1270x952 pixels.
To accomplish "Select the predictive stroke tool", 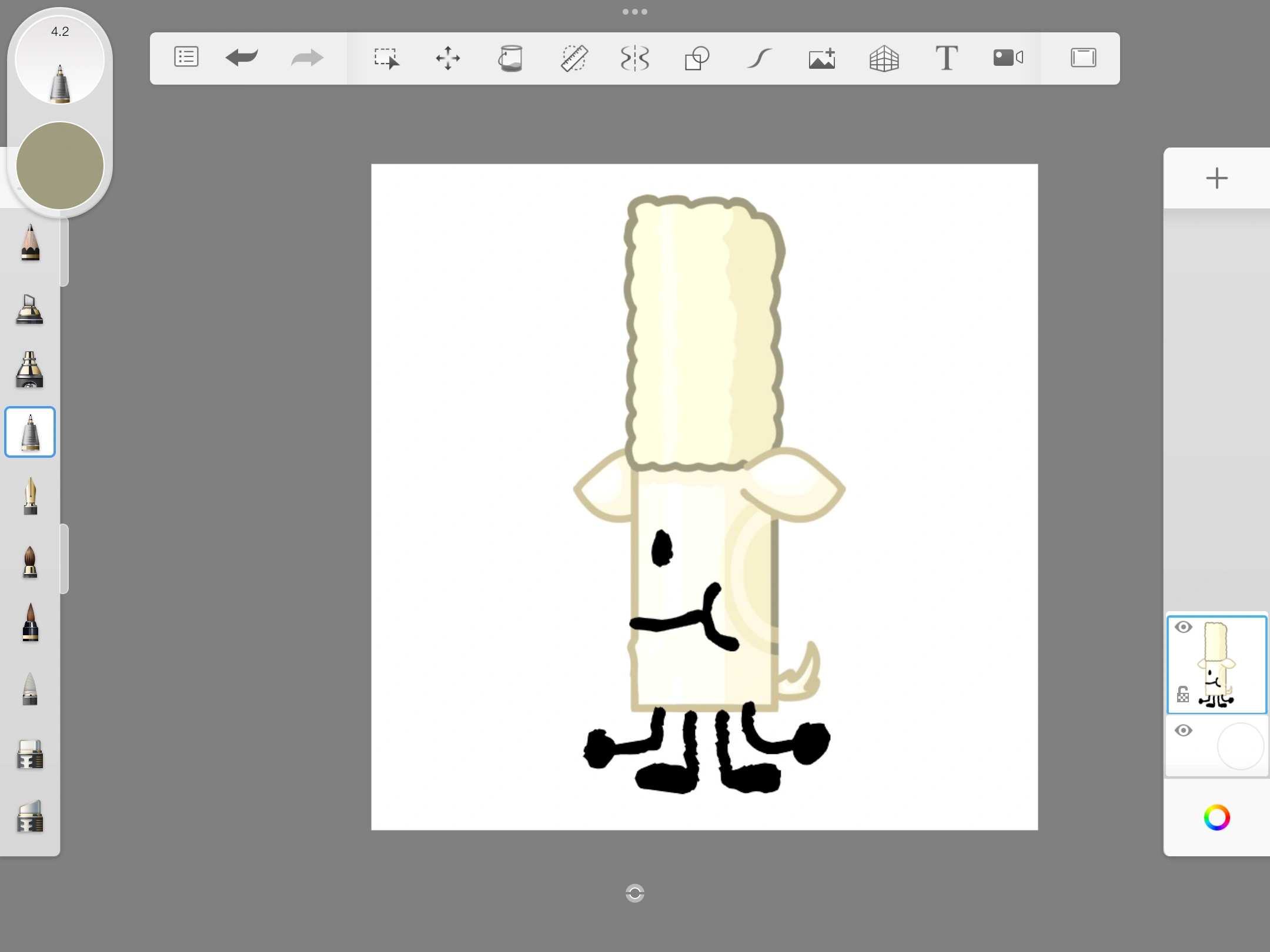I will point(759,58).
